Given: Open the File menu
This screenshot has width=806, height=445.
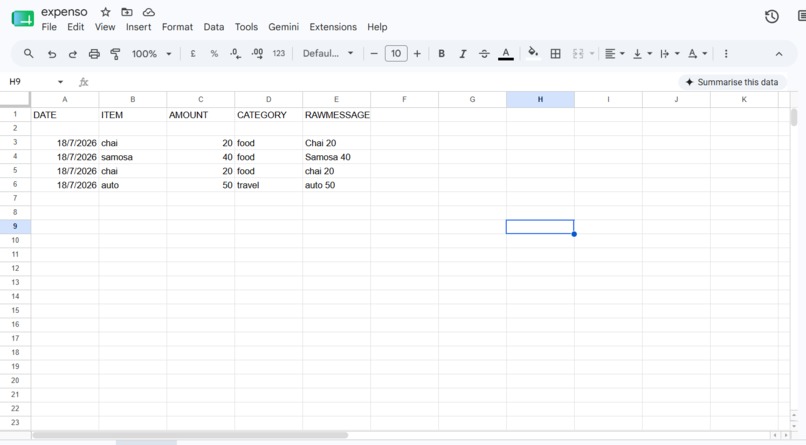Looking at the screenshot, I should click(49, 27).
